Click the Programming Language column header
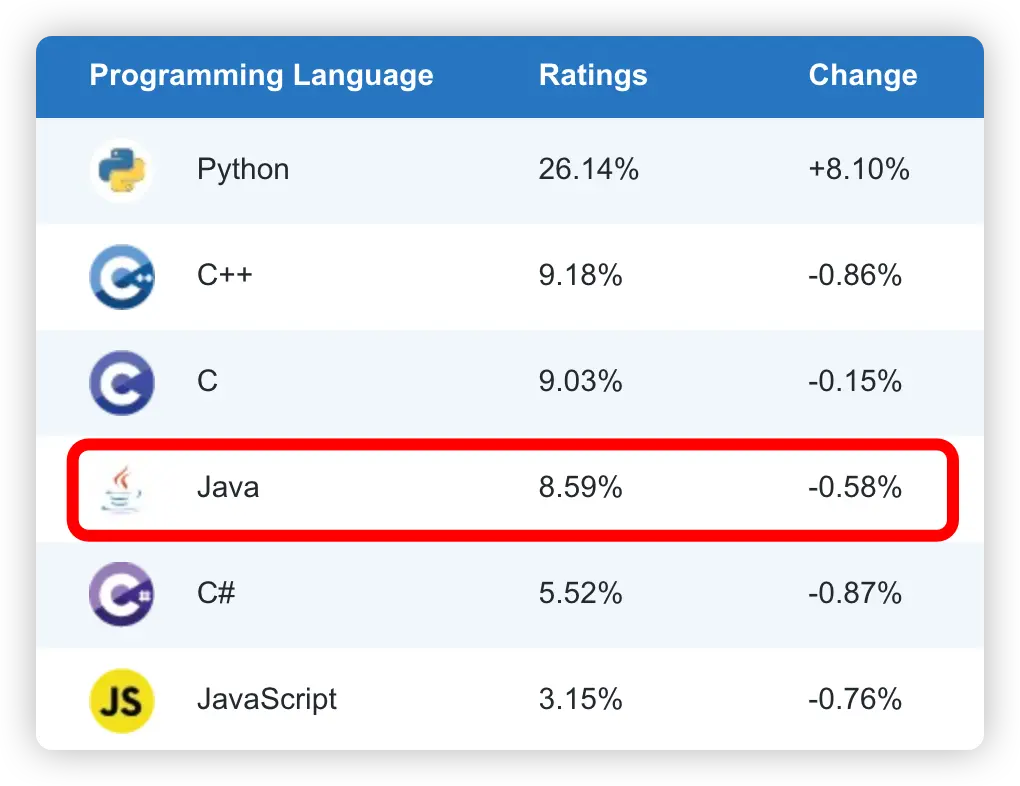 [x=261, y=76]
